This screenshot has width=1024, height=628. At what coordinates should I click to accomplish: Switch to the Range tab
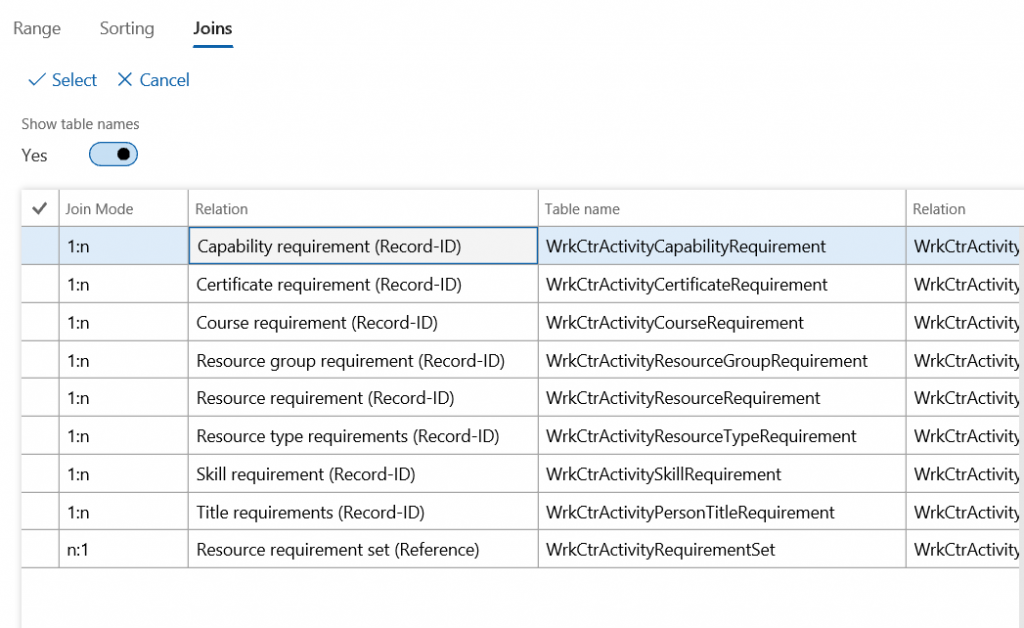click(37, 28)
